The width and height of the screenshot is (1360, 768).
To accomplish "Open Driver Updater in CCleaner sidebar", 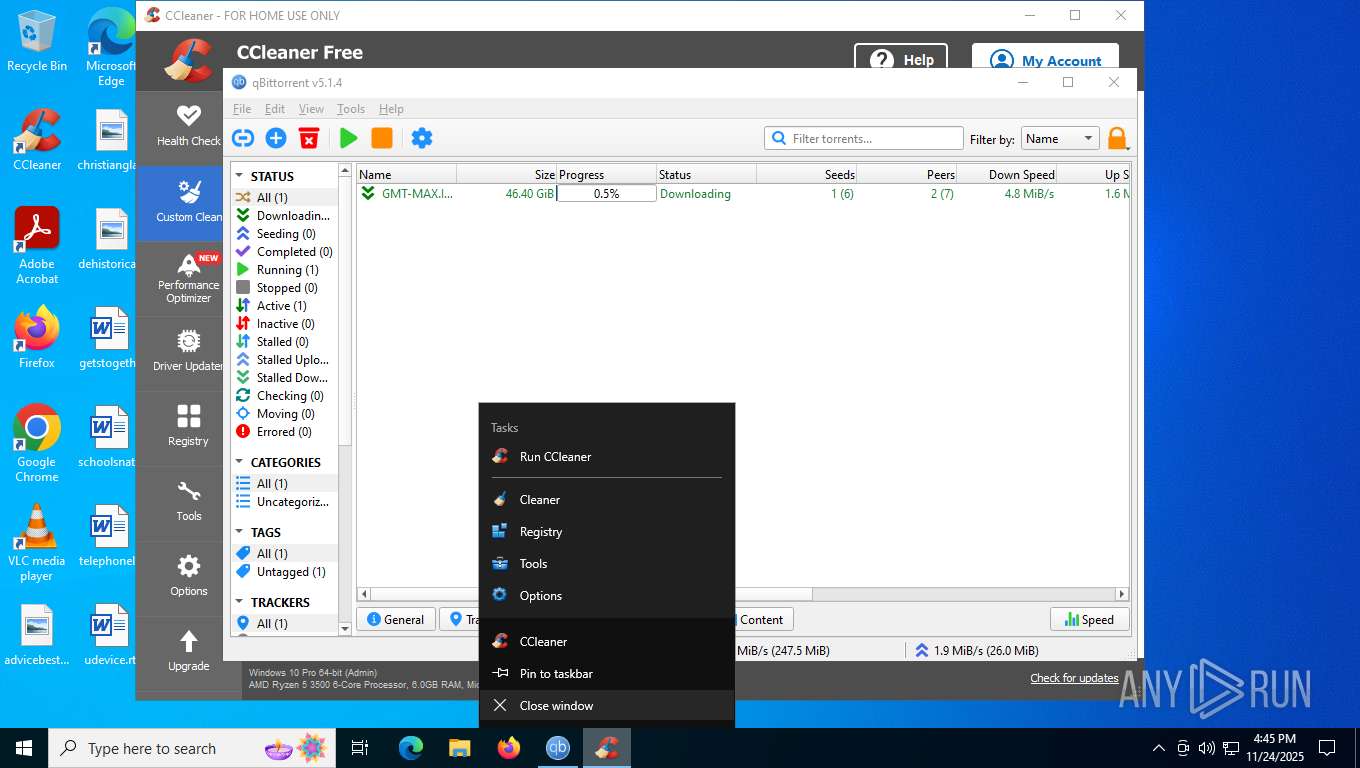I will click(x=188, y=353).
